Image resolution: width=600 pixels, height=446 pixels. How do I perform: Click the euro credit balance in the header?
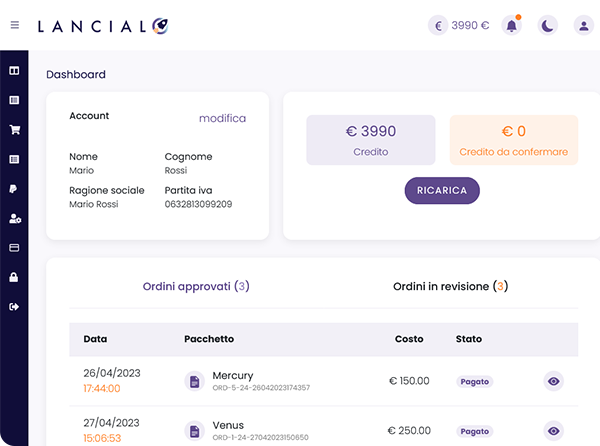[x=459, y=25]
